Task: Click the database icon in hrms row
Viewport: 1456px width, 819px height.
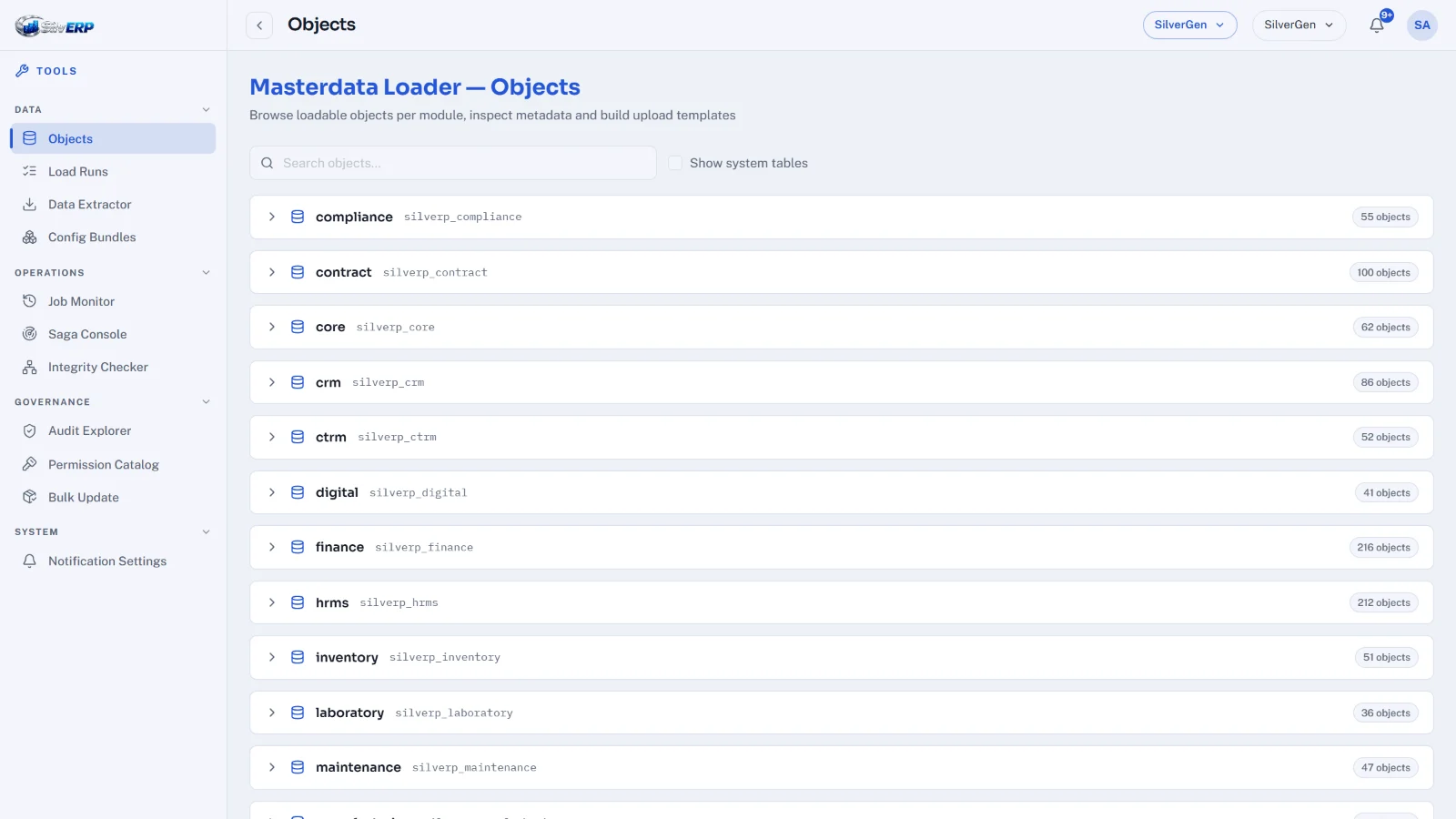Action: coord(298,602)
